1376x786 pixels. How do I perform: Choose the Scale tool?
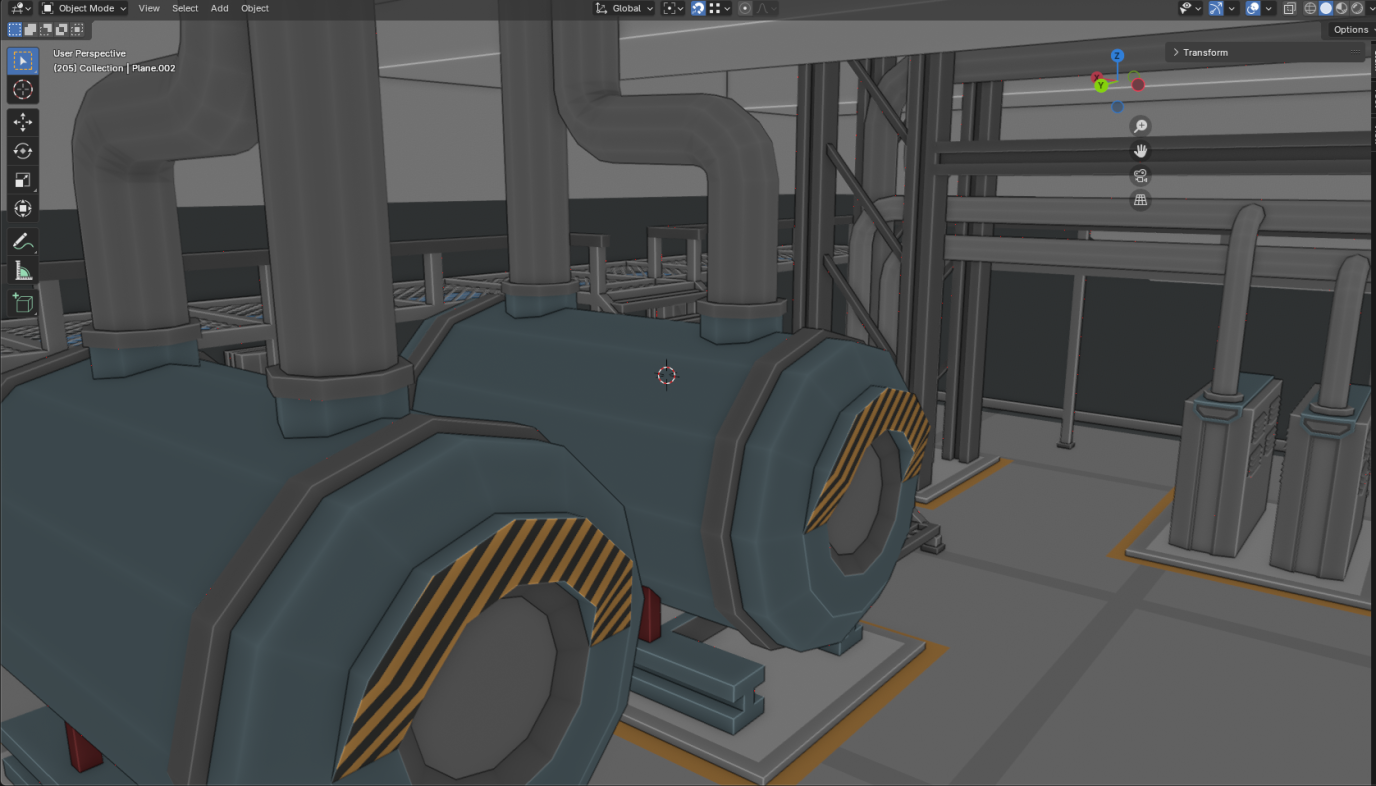point(22,180)
